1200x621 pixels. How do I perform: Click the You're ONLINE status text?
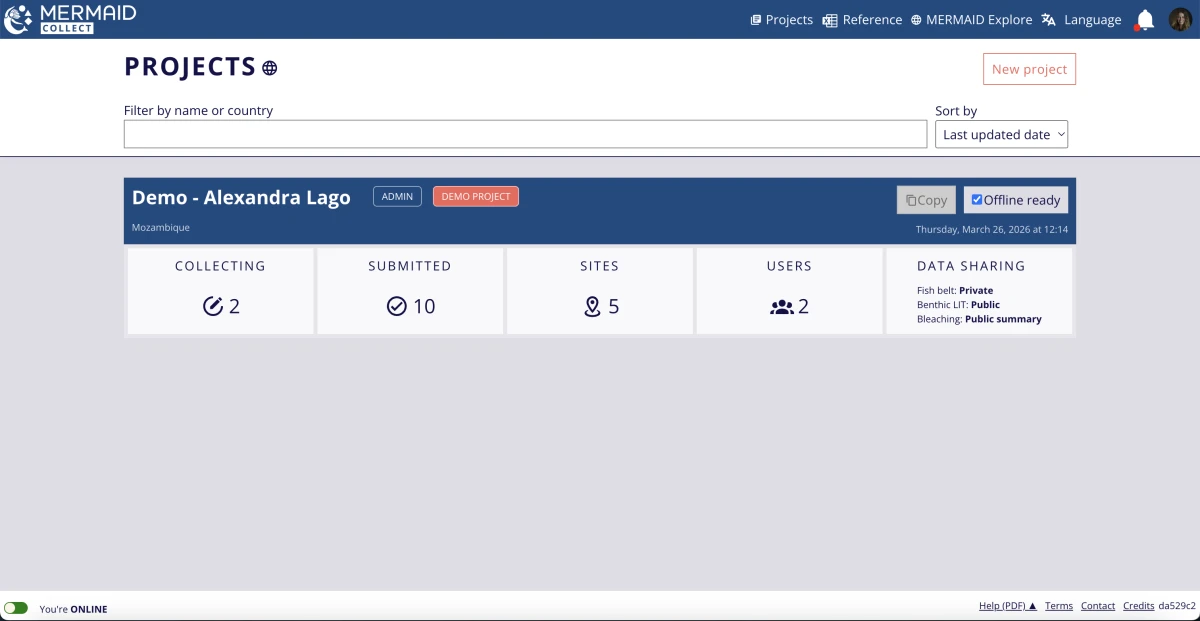coord(73,609)
